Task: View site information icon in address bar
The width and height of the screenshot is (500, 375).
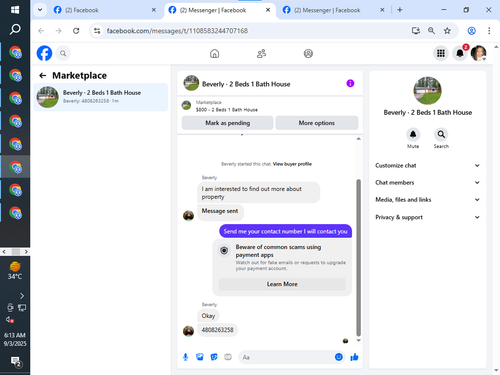Action: coord(97,31)
